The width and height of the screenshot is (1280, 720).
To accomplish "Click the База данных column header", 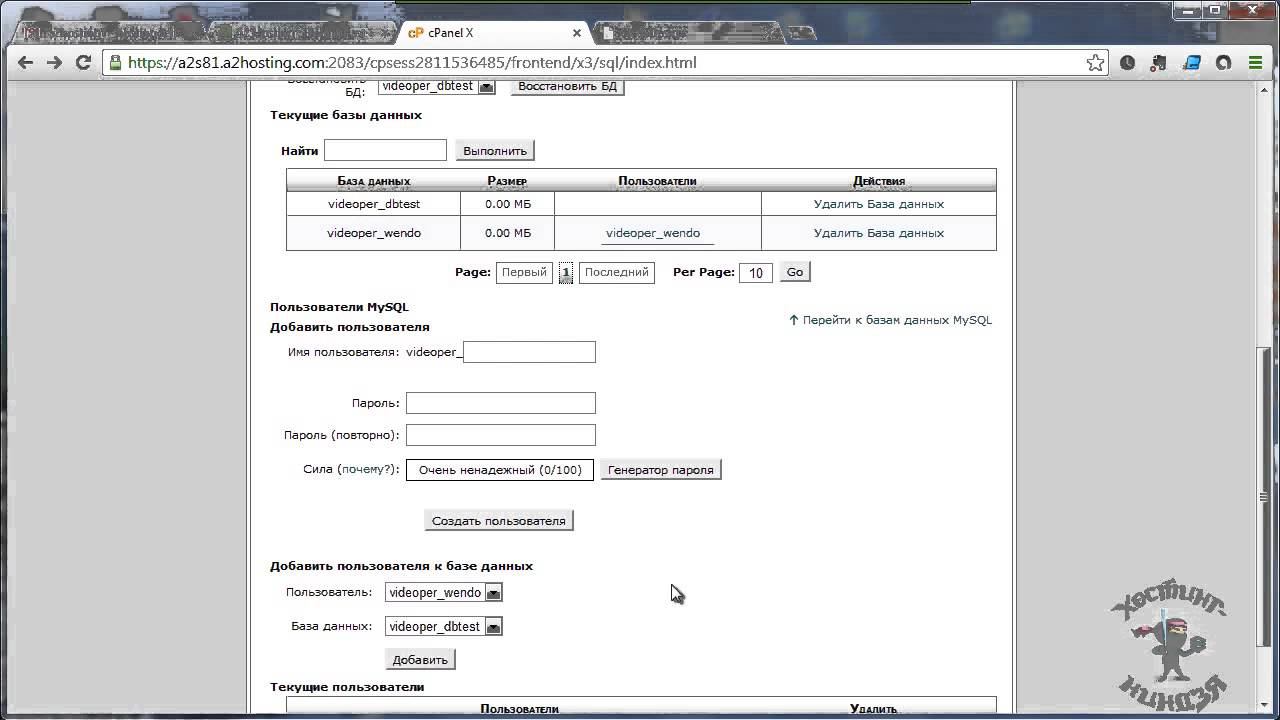I will (x=374, y=181).
